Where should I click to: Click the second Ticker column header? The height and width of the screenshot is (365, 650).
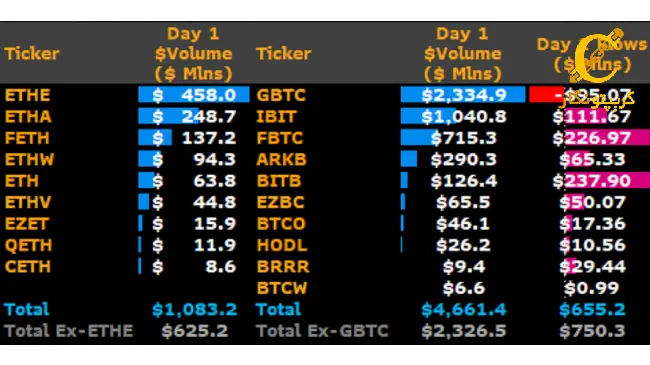(x=284, y=54)
